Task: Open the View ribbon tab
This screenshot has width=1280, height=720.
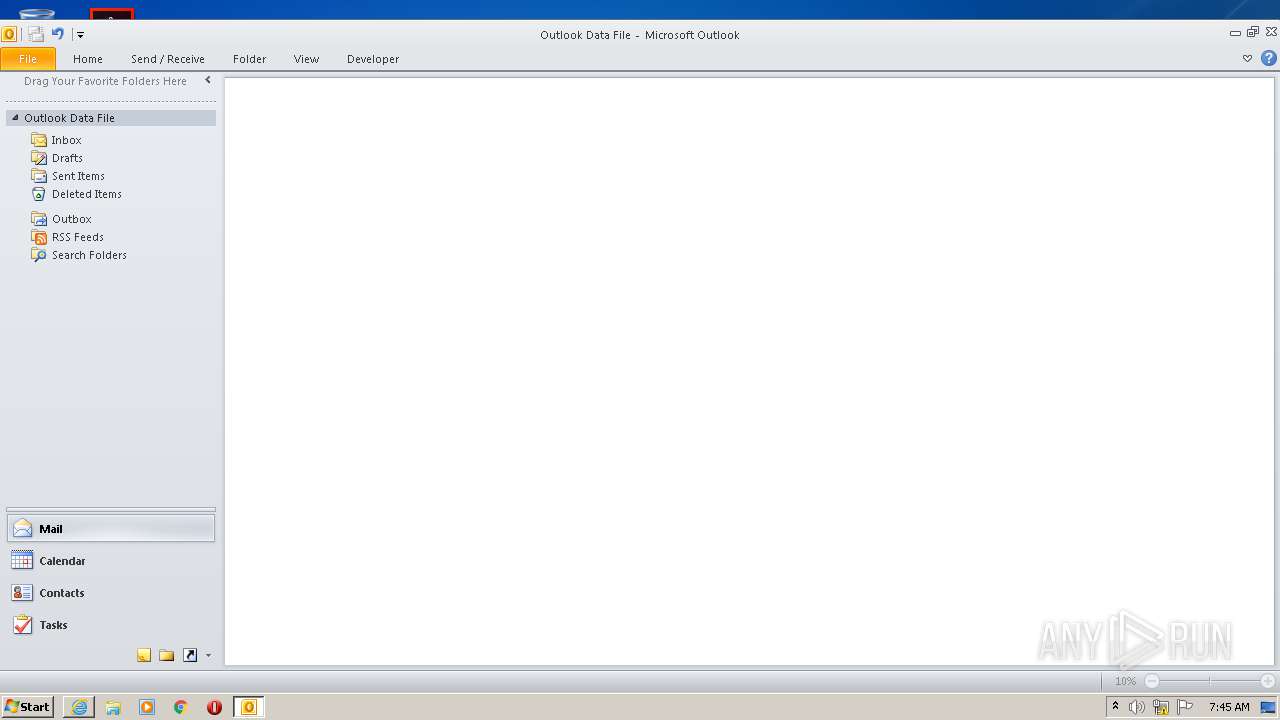Action: click(x=306, y=59)
